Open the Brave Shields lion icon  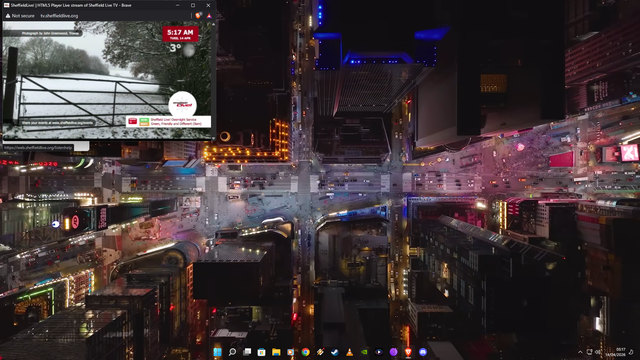tap(198, 16)
